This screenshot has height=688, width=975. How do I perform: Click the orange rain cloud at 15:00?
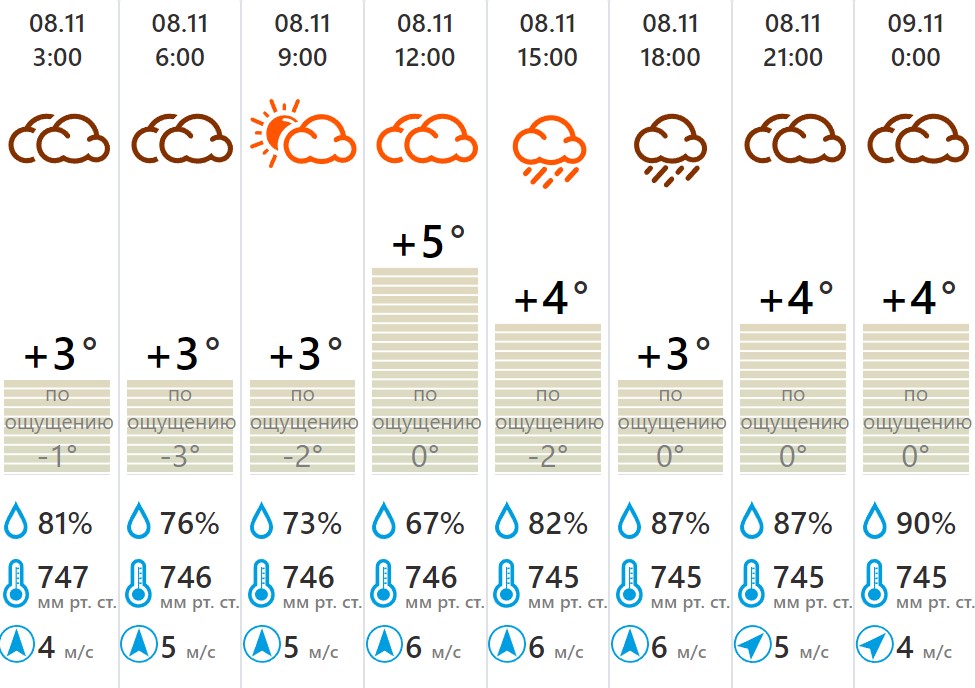[x=548, y=148]
